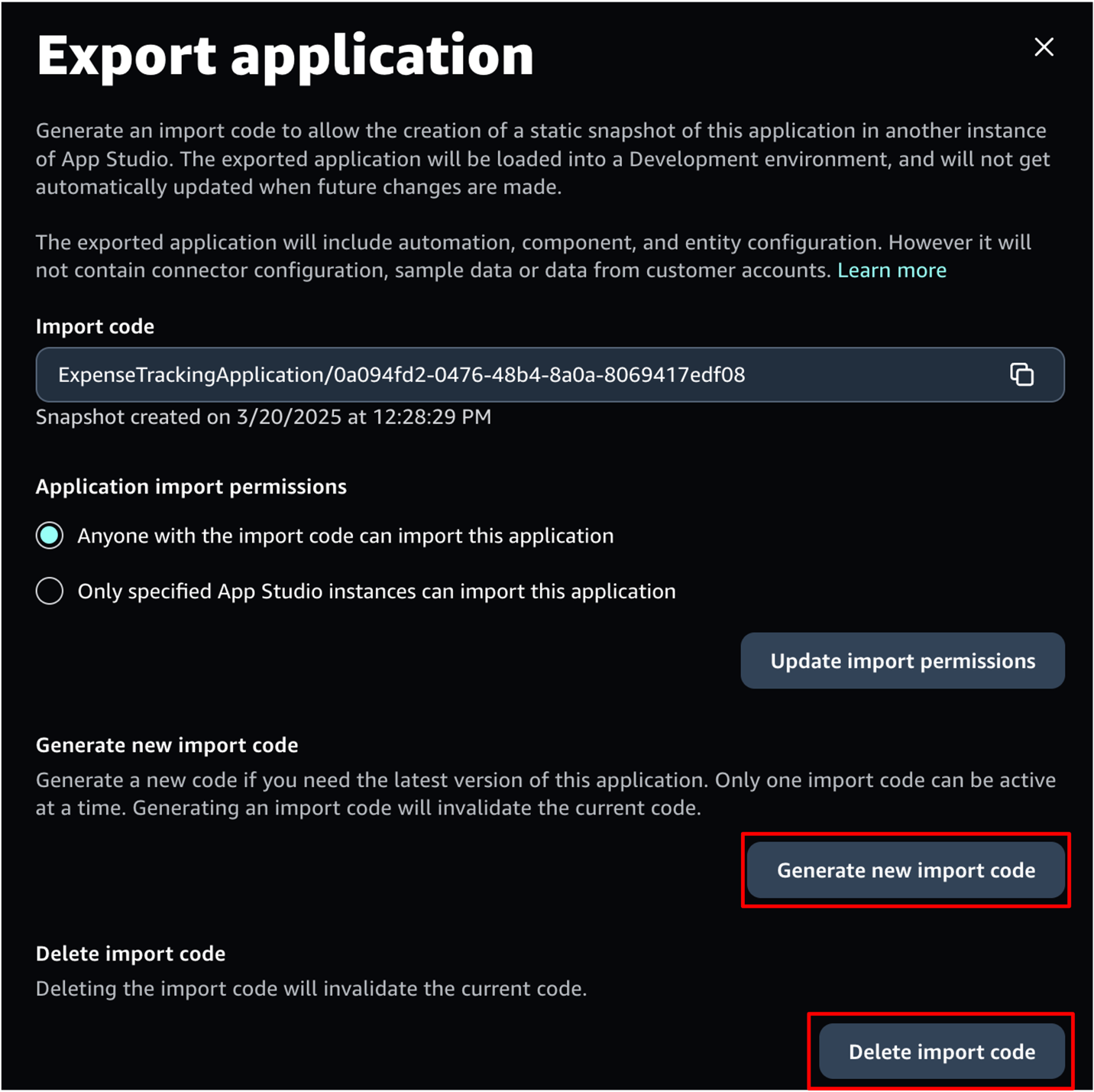
Task: Click the 'Generate an import code to allow' intro paragraph
Action: (542, 159)
